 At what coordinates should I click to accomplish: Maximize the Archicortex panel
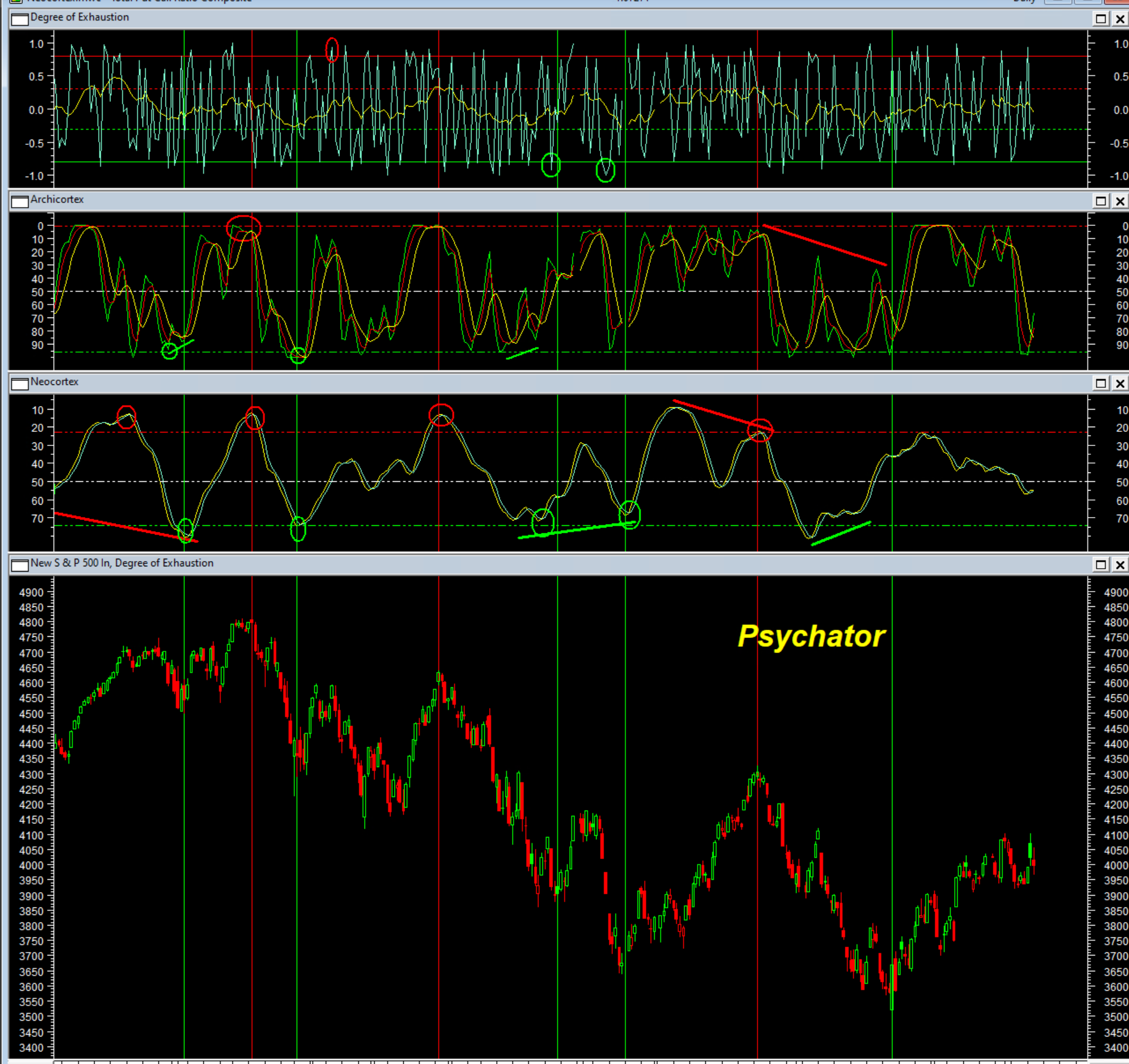[1101, 201]
